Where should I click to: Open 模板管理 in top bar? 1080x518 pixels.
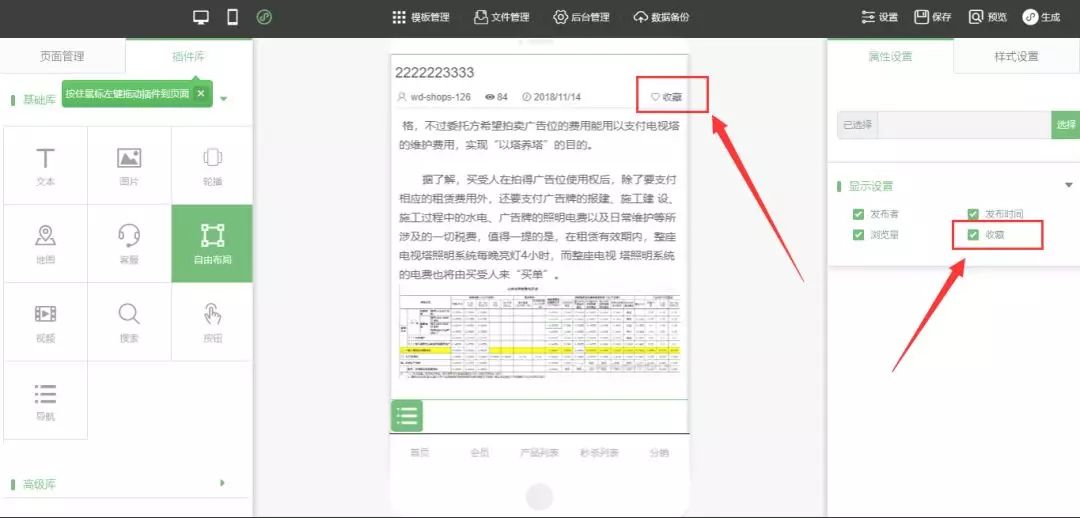tap(421, 17)
